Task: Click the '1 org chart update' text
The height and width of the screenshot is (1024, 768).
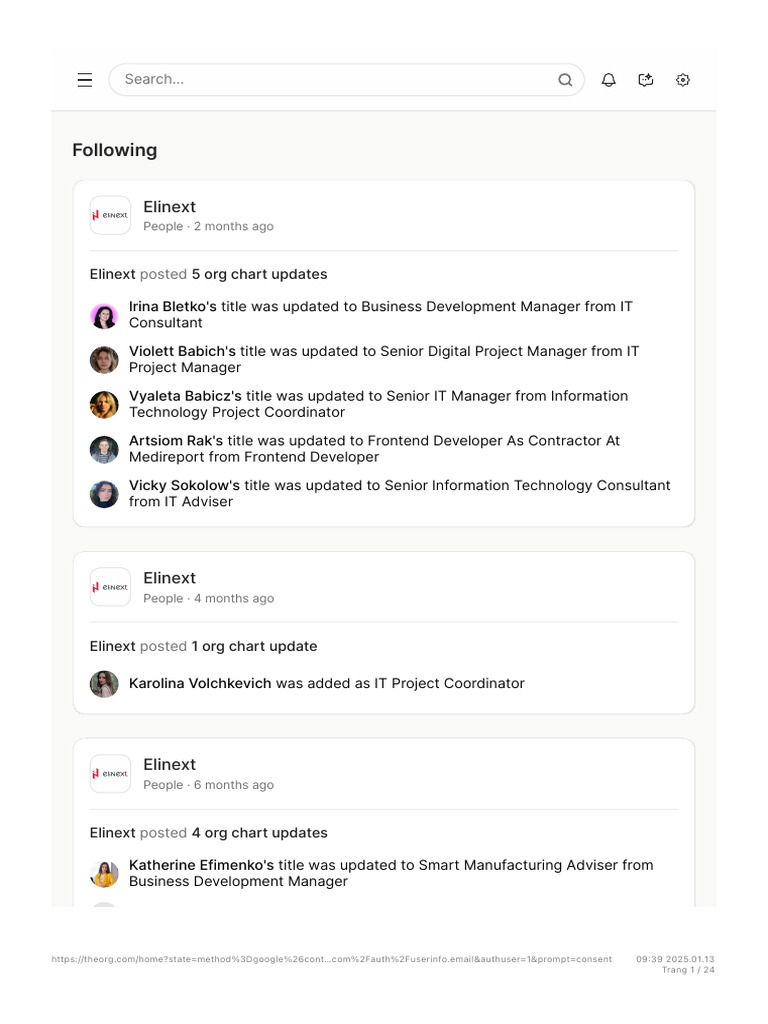Action: (254, 647)
